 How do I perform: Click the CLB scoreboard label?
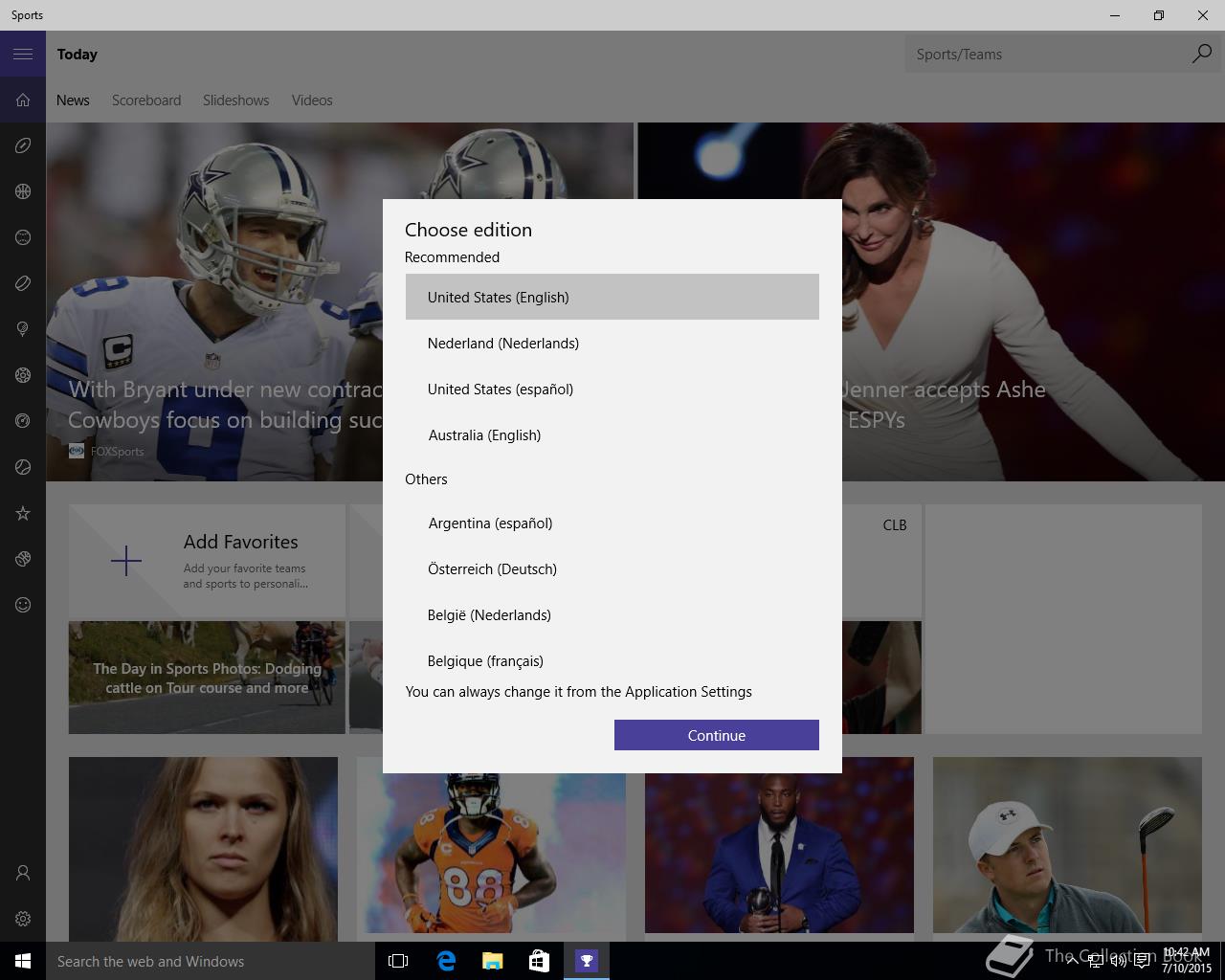coord(895,524)
